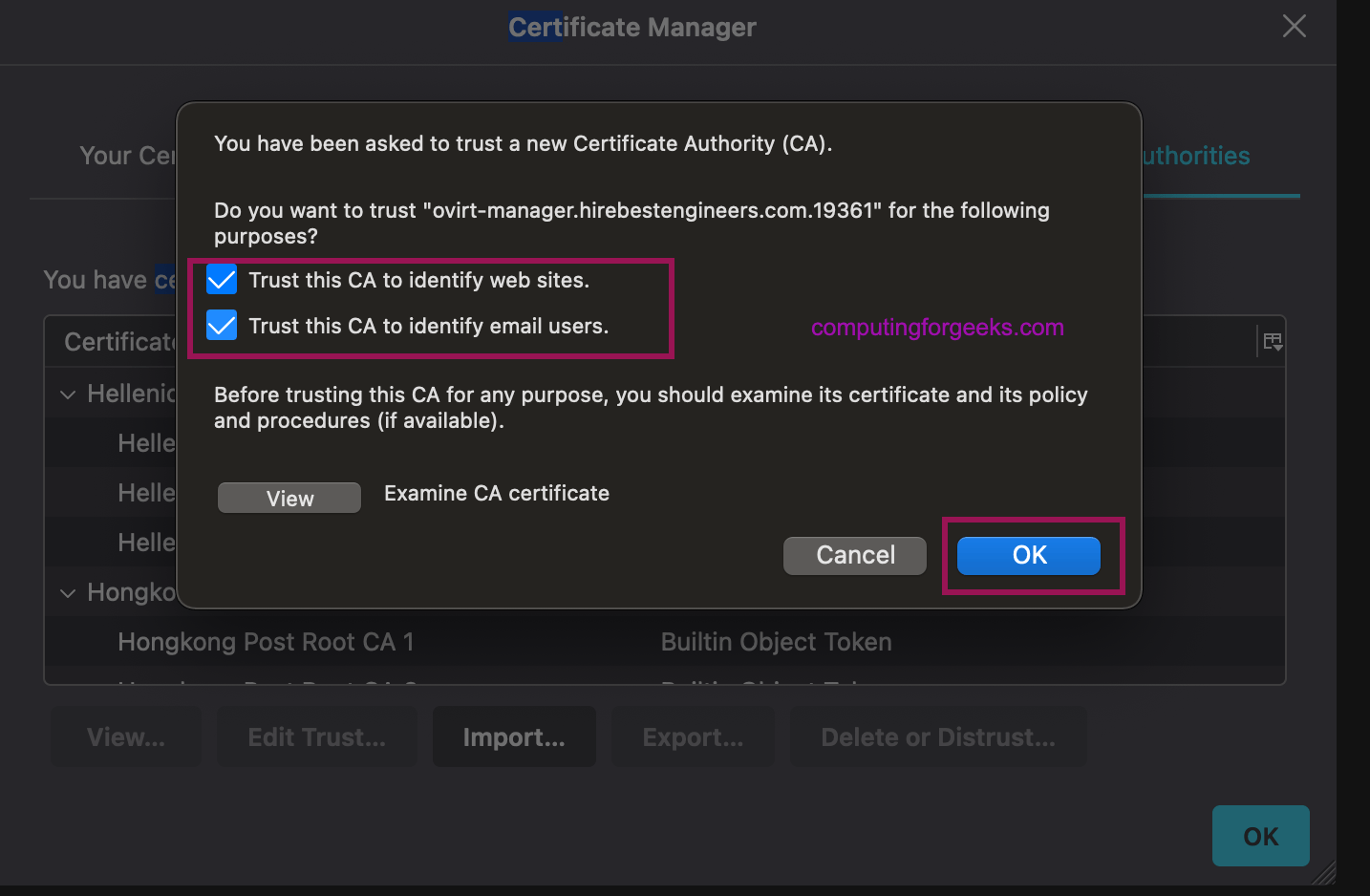Click the Delete or Distrust… button
This screenshot has width=1370, height=896.
(x=937, y=736)
